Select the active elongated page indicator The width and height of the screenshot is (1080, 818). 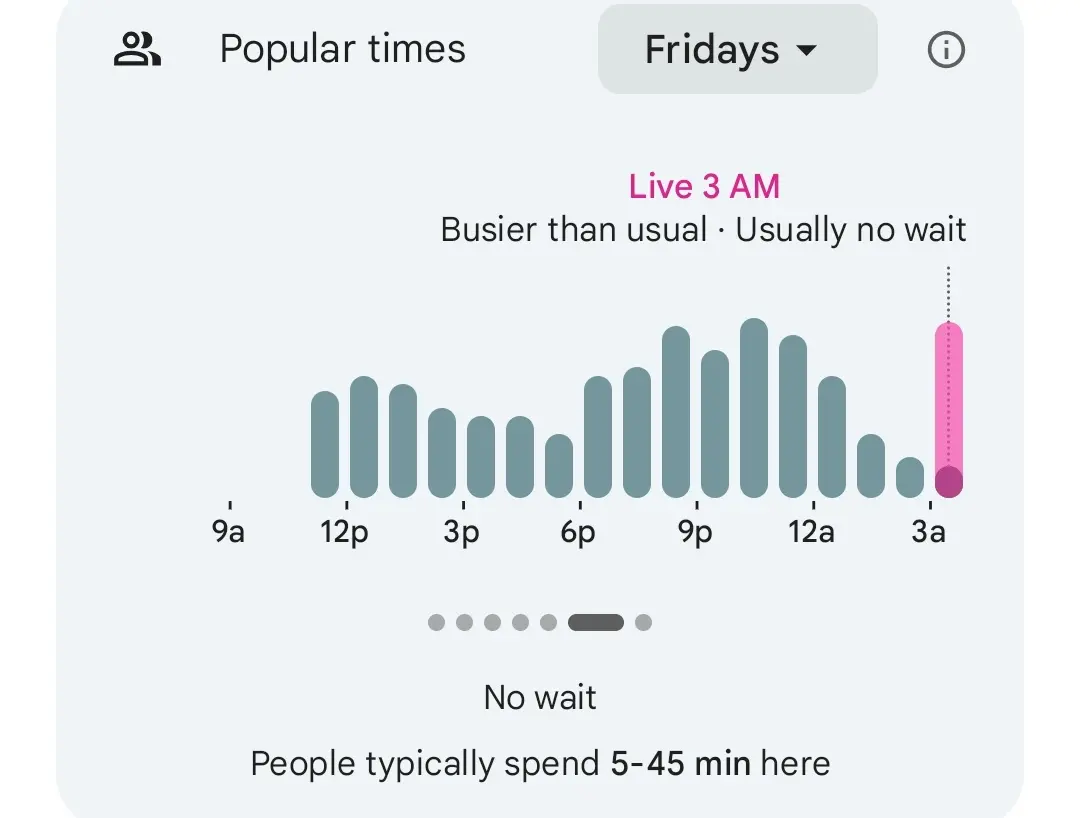coord(595,622)
